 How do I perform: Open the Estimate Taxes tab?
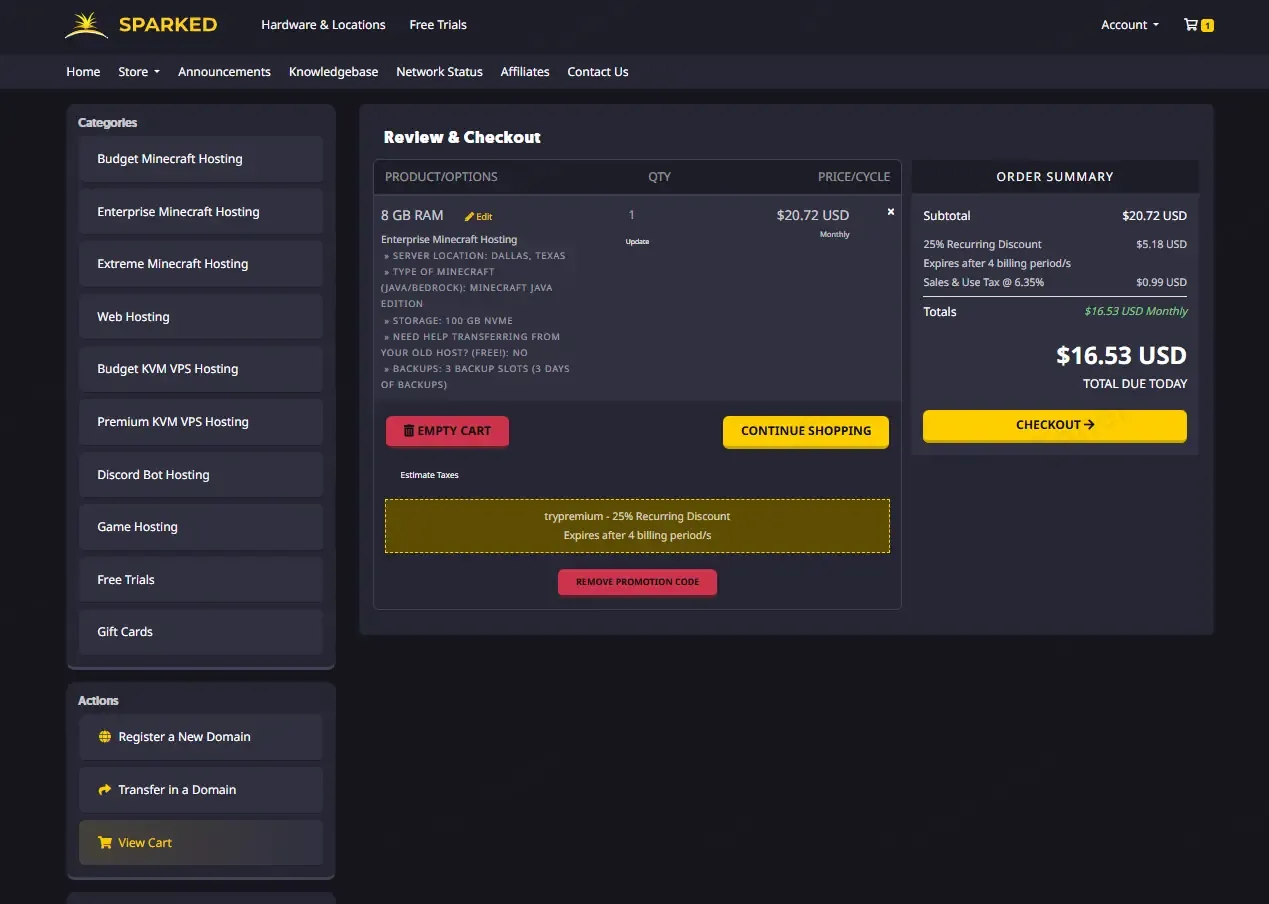tap(429, 475)
